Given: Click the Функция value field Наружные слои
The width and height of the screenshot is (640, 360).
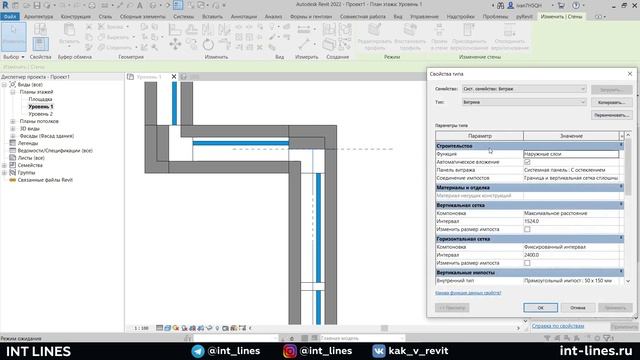Looking at the screenshot, I should click(x=571, y=154).
